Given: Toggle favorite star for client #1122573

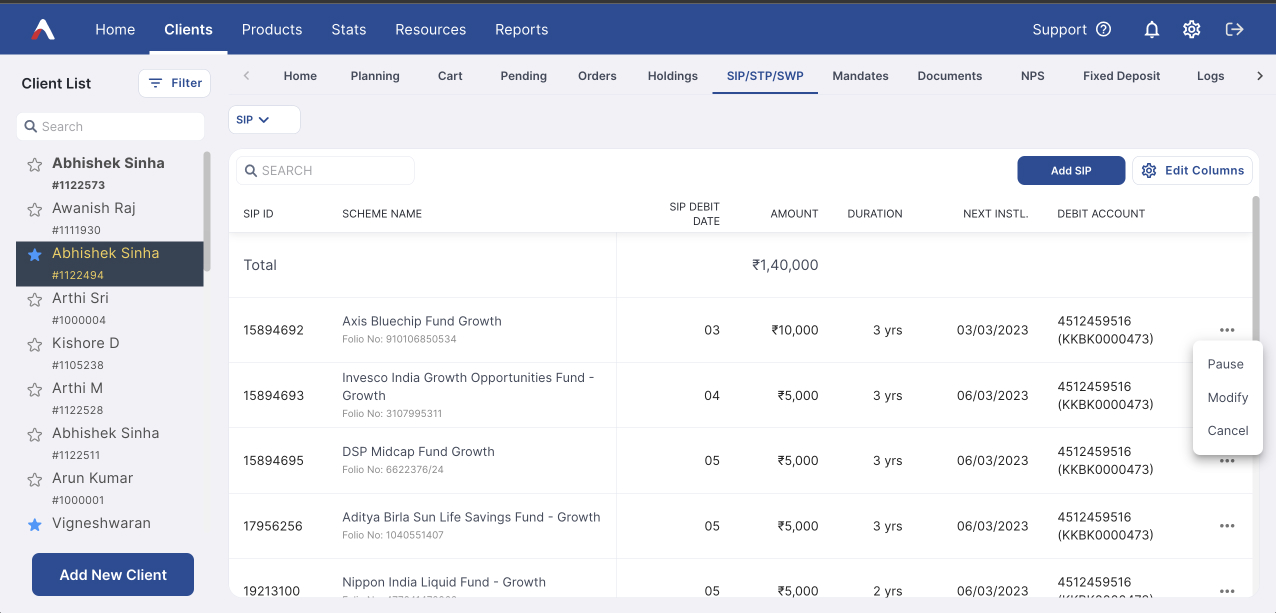Looking at the screenshot, I should [35, 164].
